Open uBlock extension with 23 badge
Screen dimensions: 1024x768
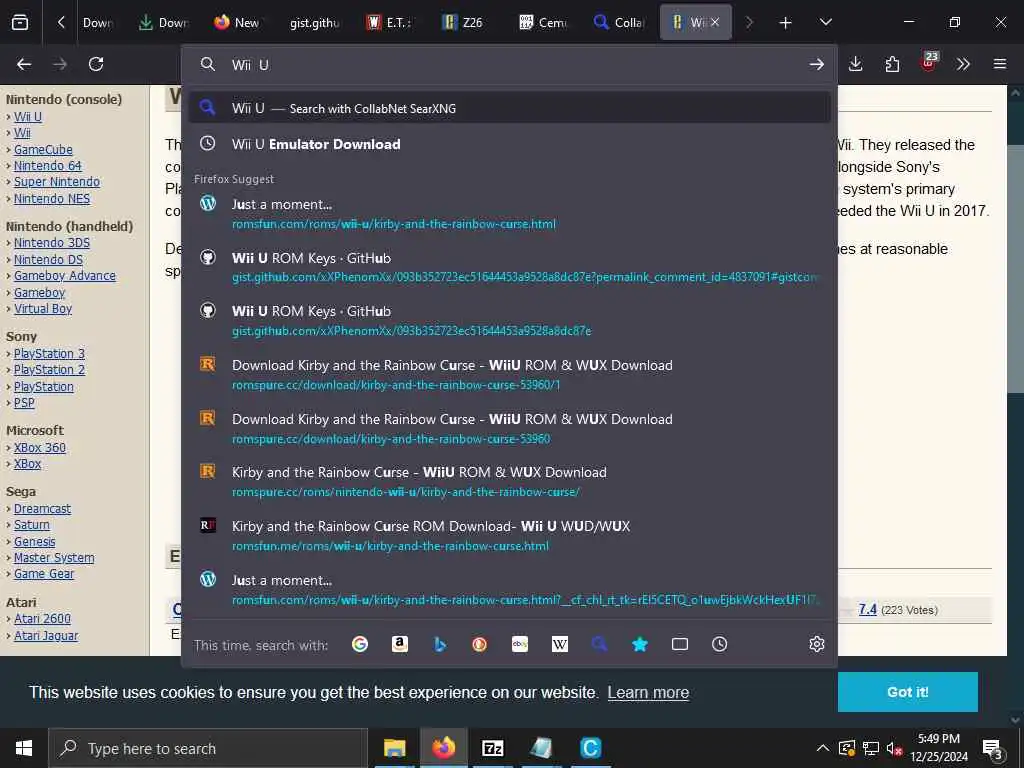[929, 63]
